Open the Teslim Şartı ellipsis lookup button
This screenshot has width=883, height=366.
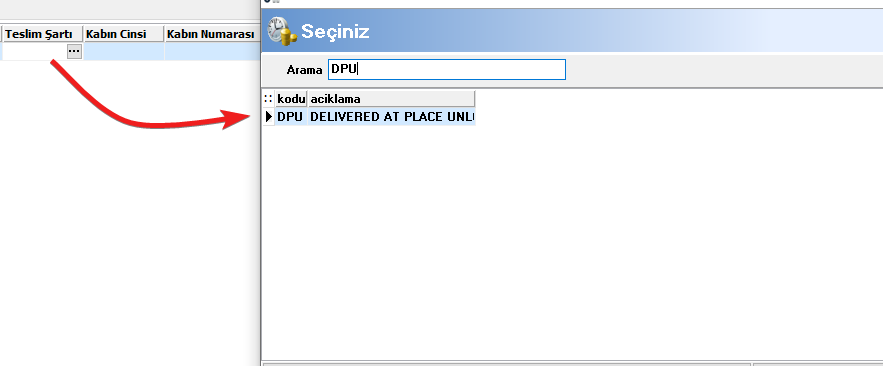point(74,51)
